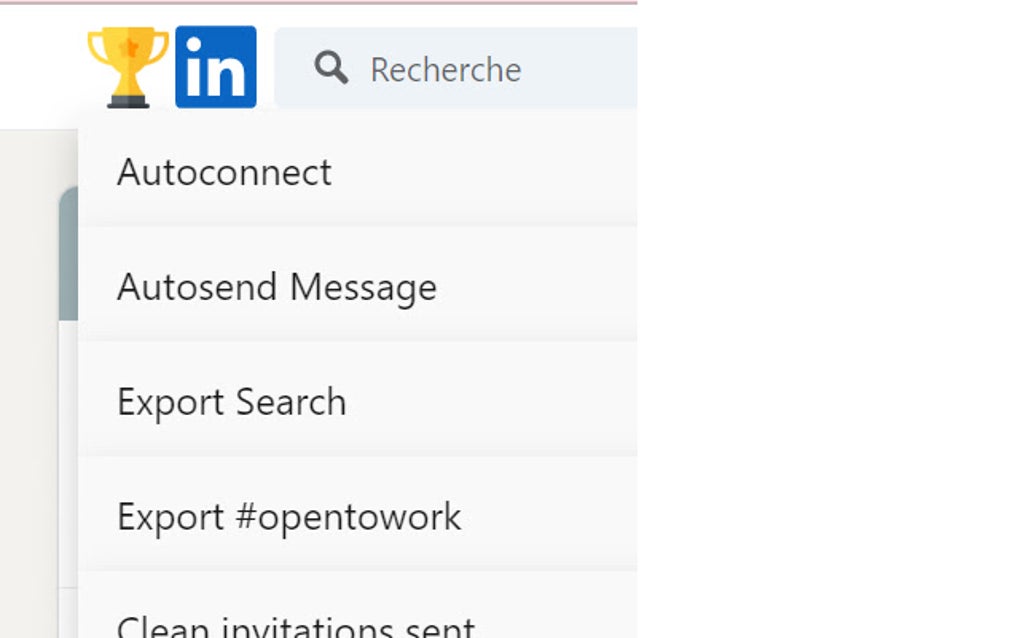Open the LinkedIn home logo

(216, 67)
